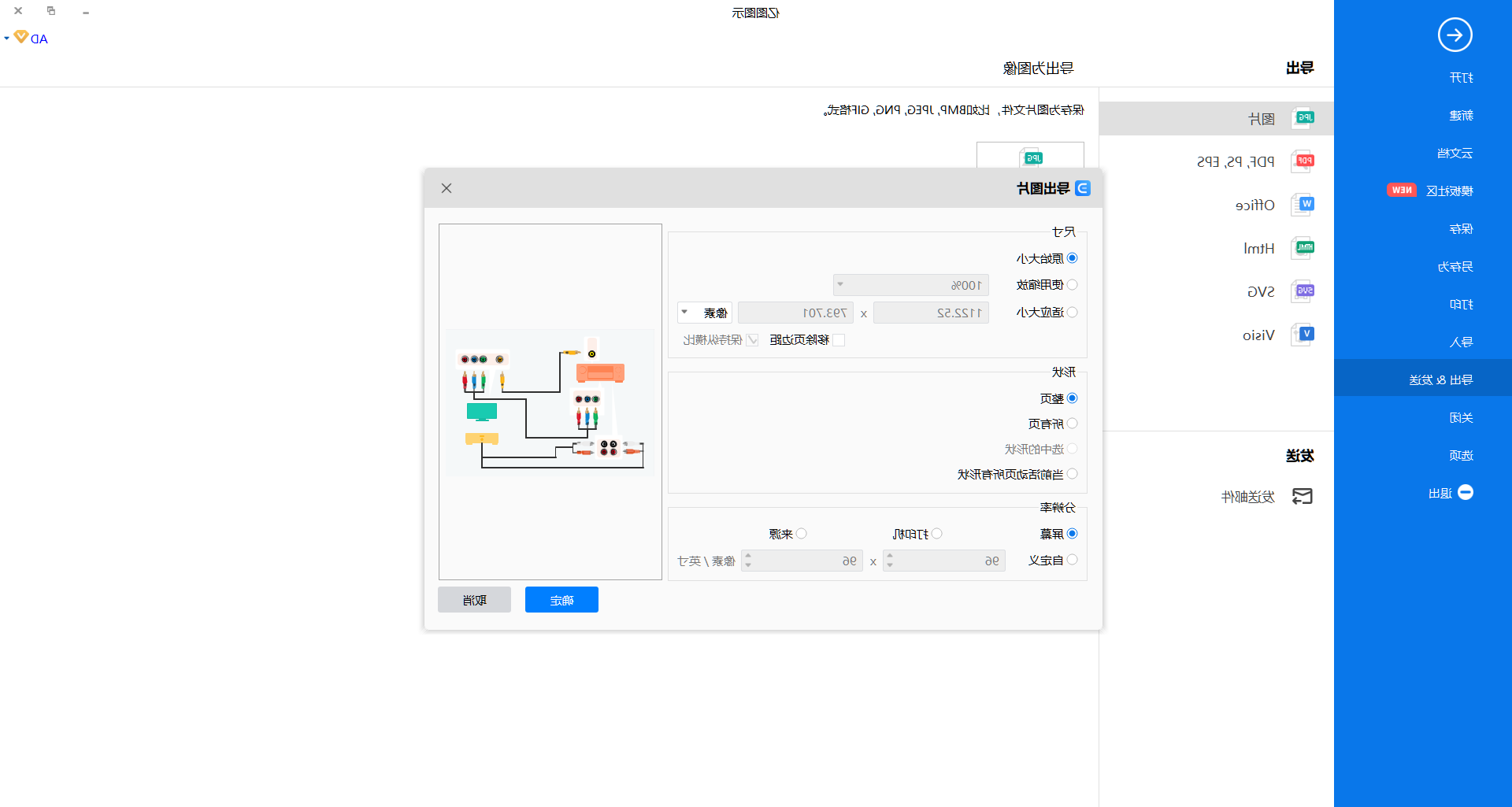
Task: Open the 云文档 menu item
Action: pos(1455,153)
